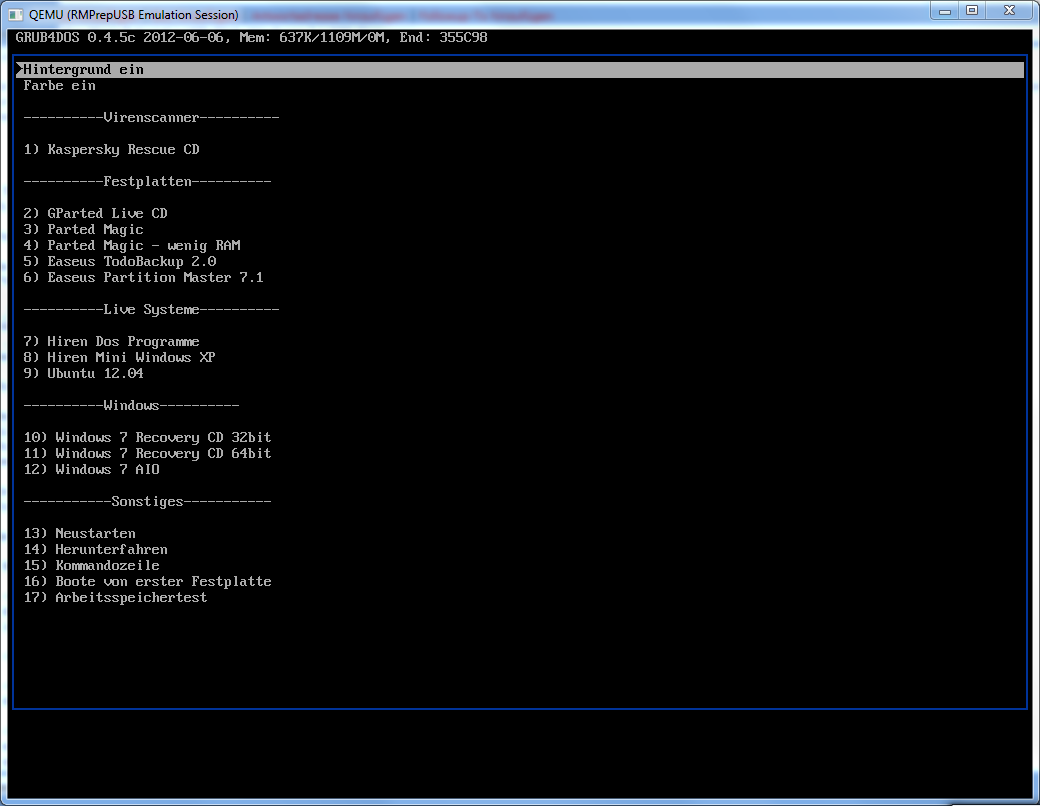The width and height of the screenshot is (1040, 806).
Task: Maximize the QEMU window
Action: [972, 11]
